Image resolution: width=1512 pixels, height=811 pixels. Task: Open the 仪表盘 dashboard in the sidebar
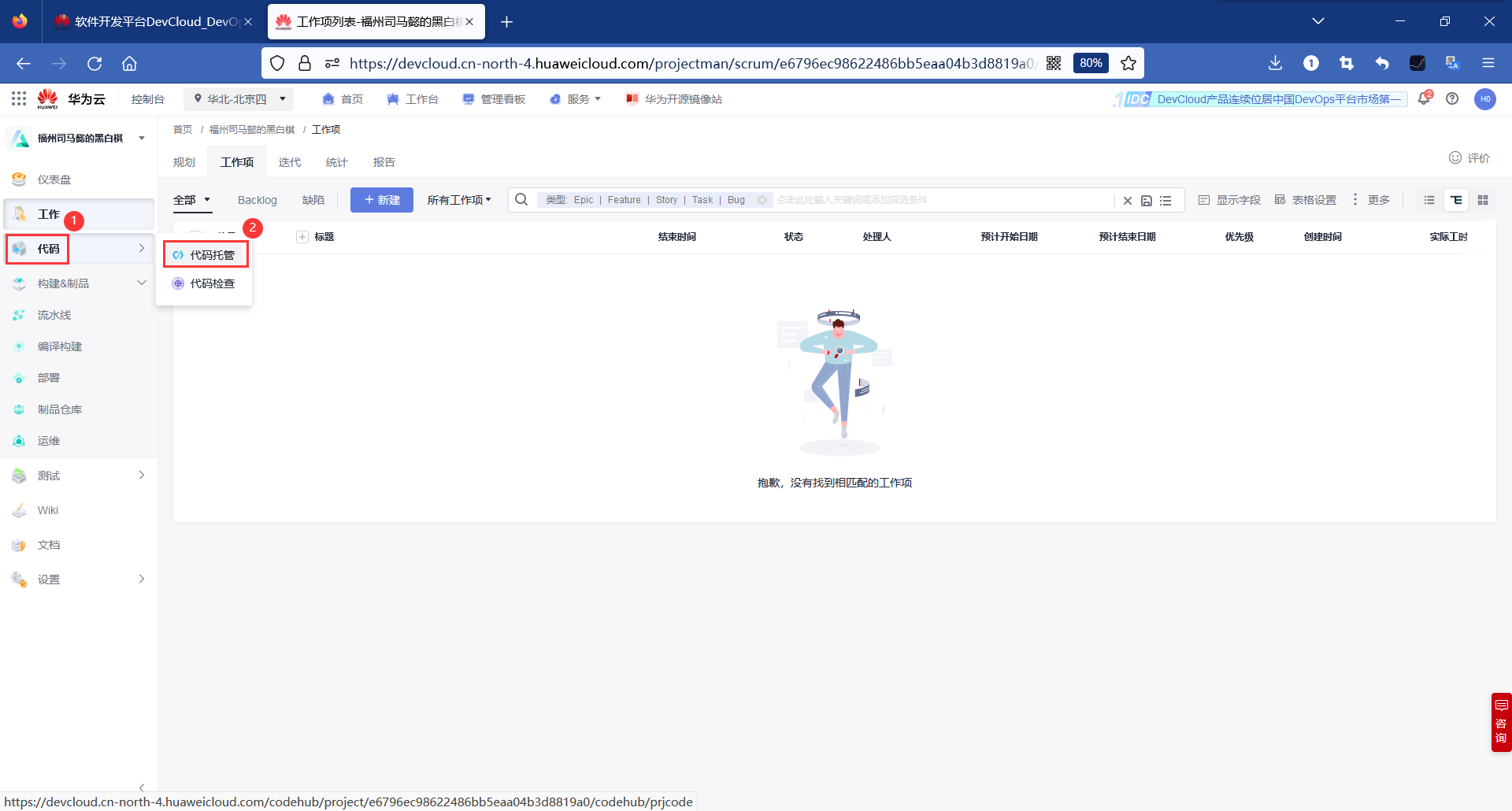[52, 179]
